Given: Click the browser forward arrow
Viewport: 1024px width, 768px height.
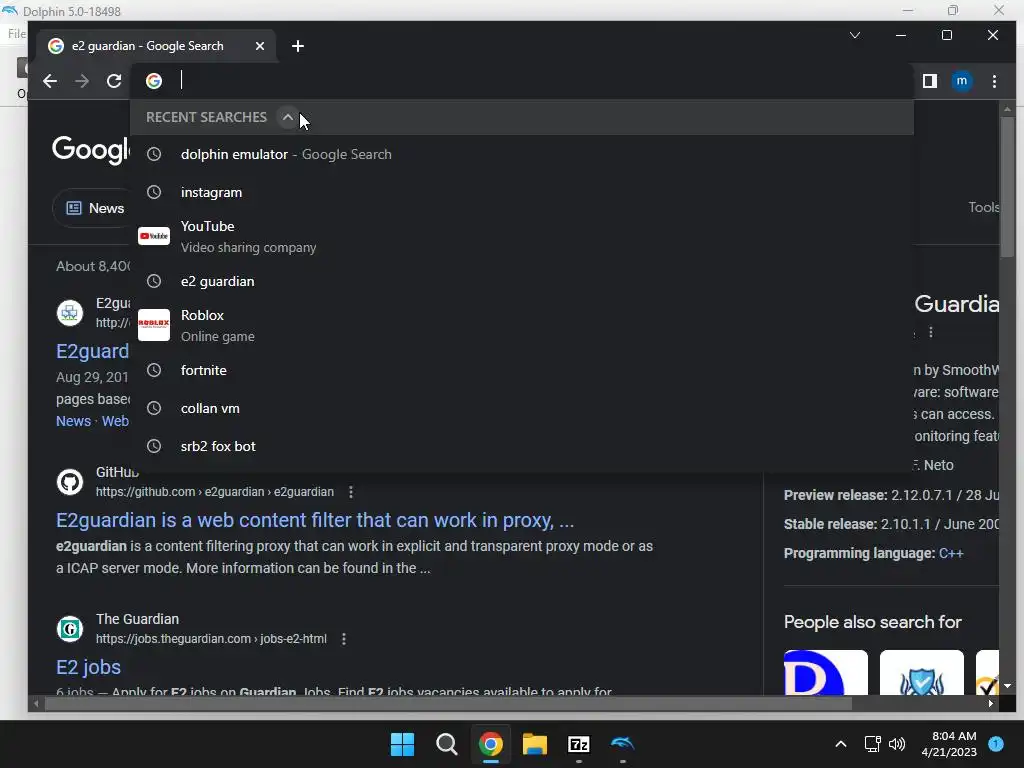Looking at the screenshot, I should pyautogui.click(x=82, y=81).
